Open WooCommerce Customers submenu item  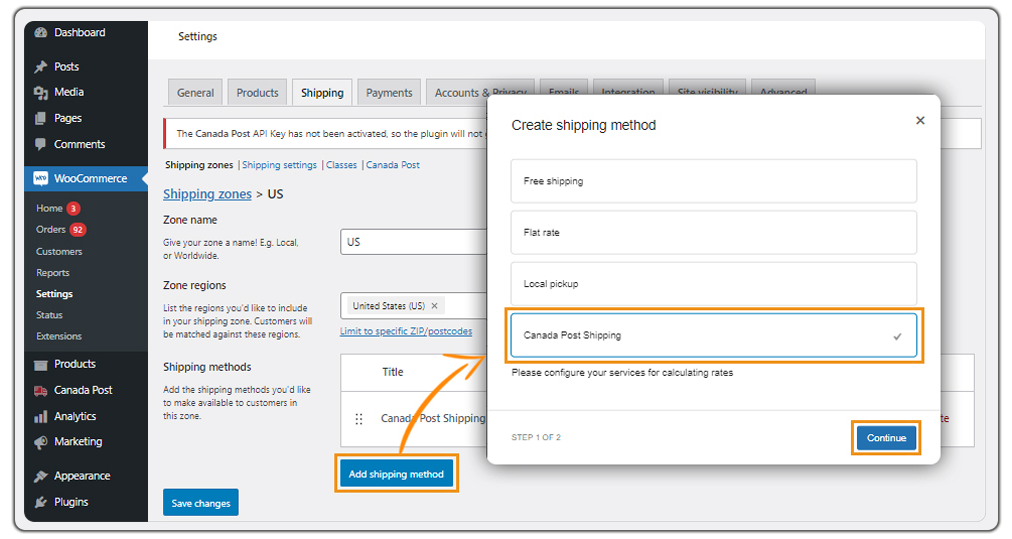coord(59,252)
